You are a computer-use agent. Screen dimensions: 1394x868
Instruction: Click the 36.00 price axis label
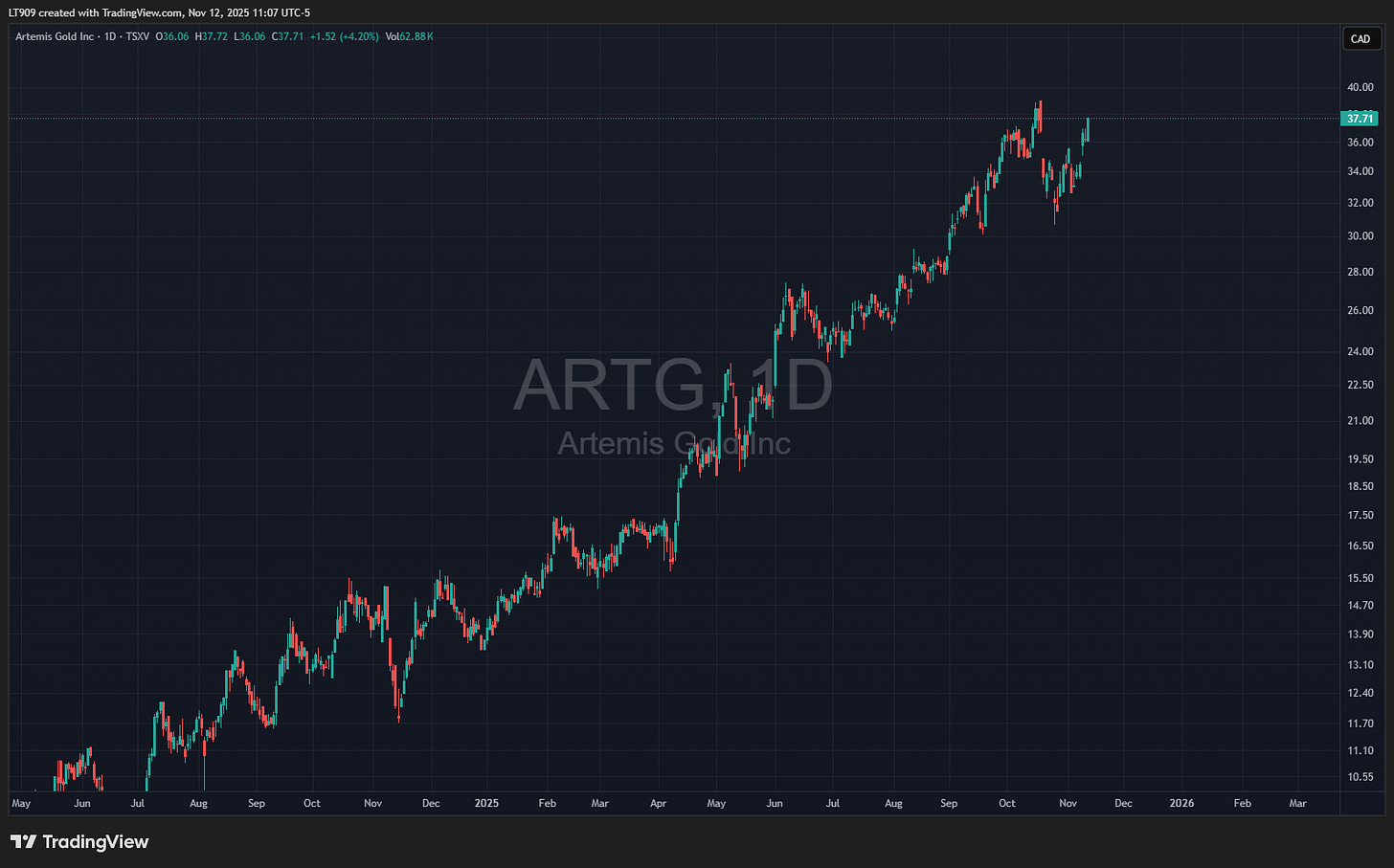pos(1360,143)
